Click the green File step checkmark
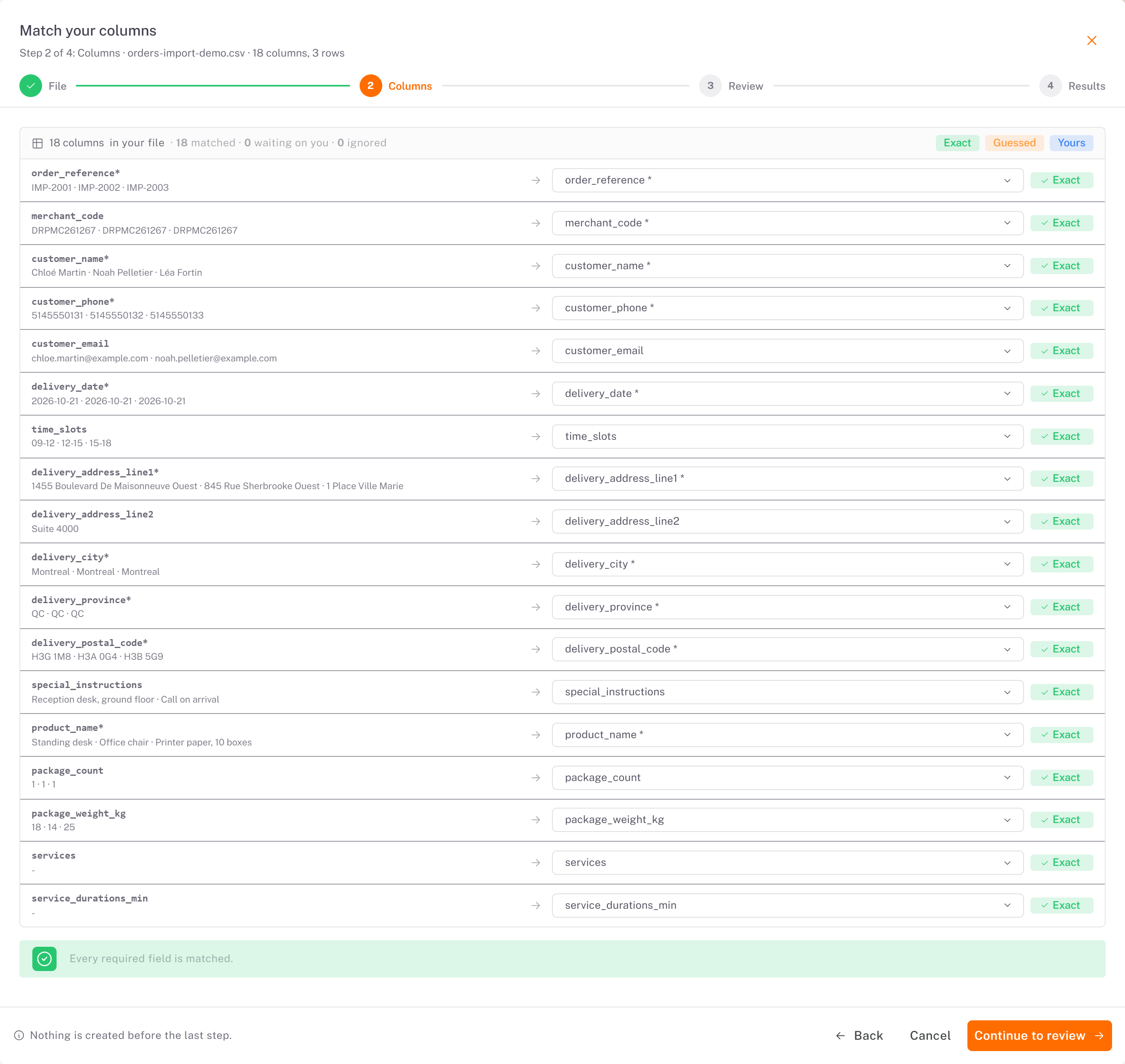The width and height of the screenshot is (1125, 1064). [31, 86]
